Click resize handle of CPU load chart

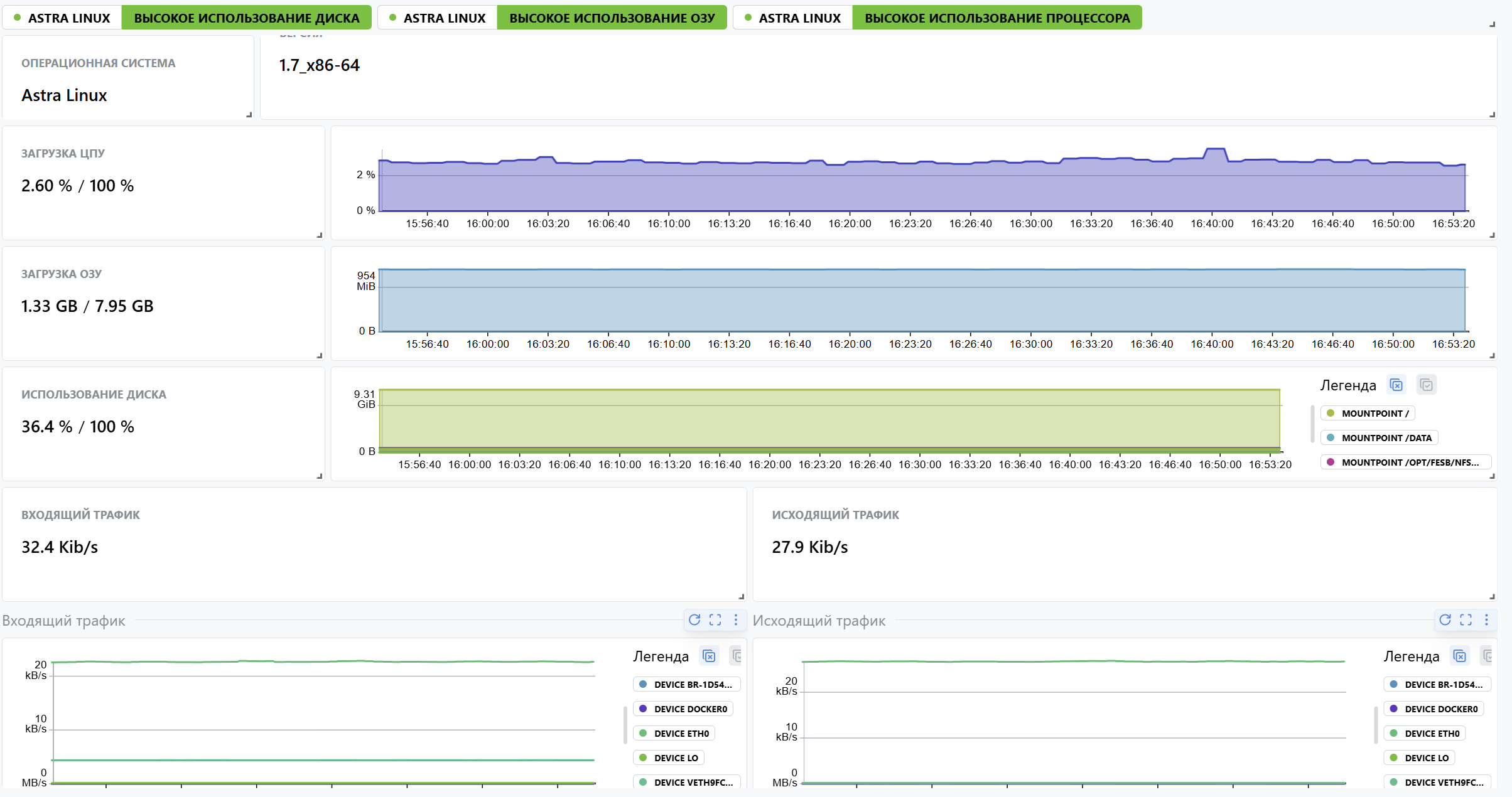(x=1493, y=235)
